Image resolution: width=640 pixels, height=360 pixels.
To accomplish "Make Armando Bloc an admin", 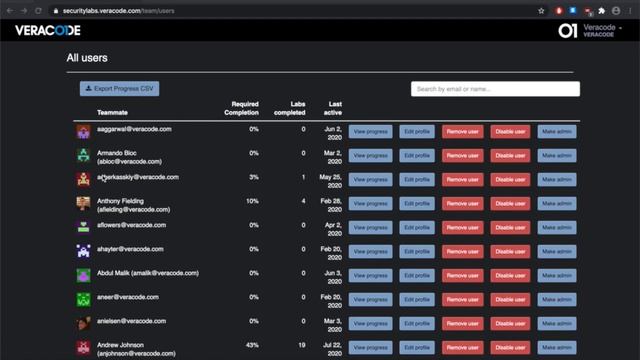I will pyautogui.click(x=557, y=156).
